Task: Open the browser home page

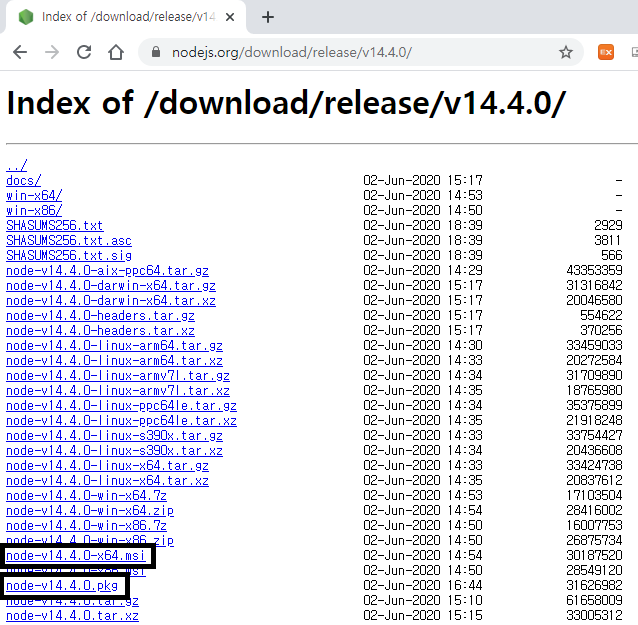Action: 116,52
